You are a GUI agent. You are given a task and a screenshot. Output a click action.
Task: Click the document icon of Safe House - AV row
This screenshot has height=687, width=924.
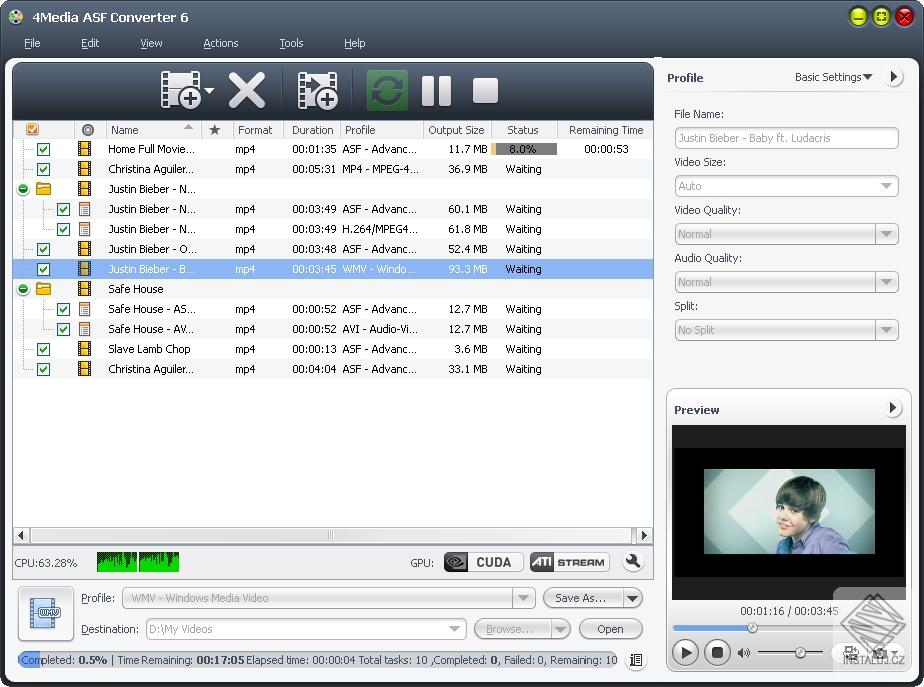pos(85,329)
